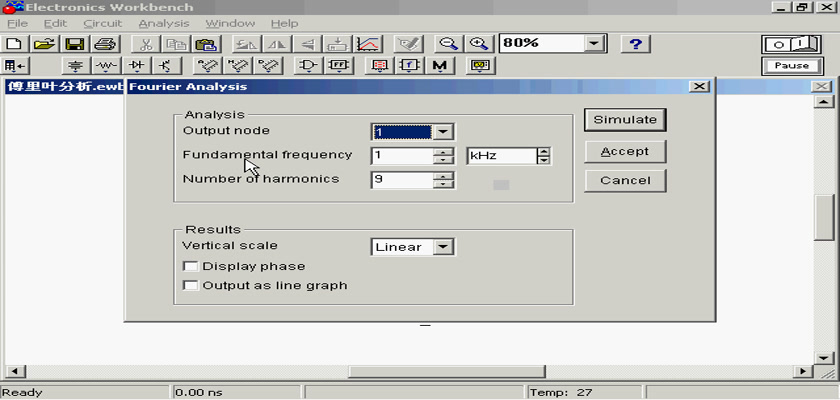Click the Zoom in magnifier icon
This screenshot has width=840, height=400.
(x=477, y=44)
